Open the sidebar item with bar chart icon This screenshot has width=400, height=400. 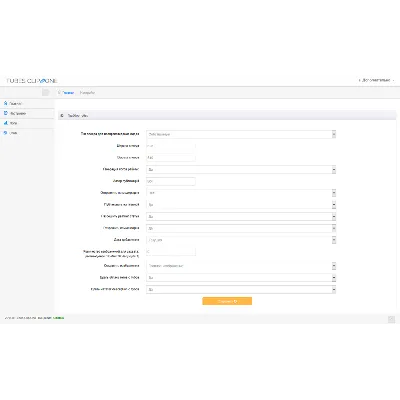click(27, 123)
